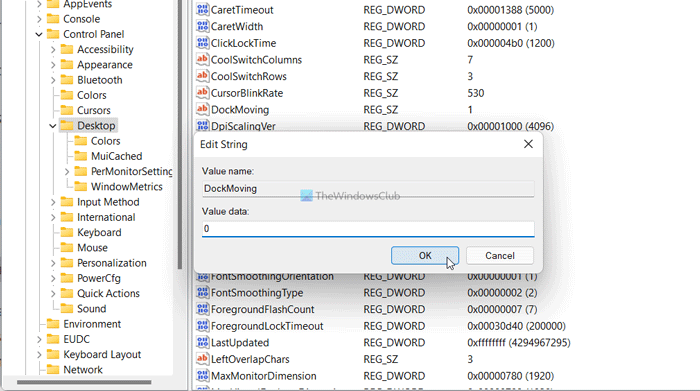Cancel the Edit String dialog
This screenshot has height=391, width=700.
(500, 255)
